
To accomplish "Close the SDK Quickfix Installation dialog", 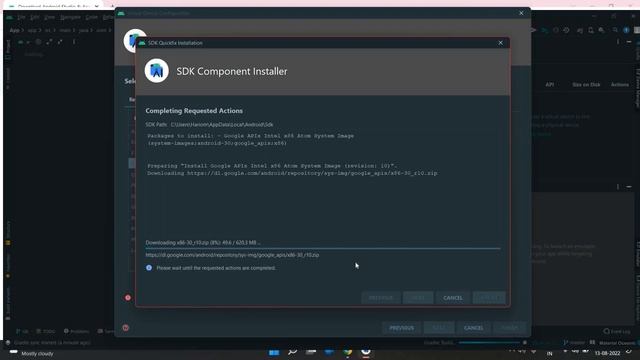I will pos(500,43).
